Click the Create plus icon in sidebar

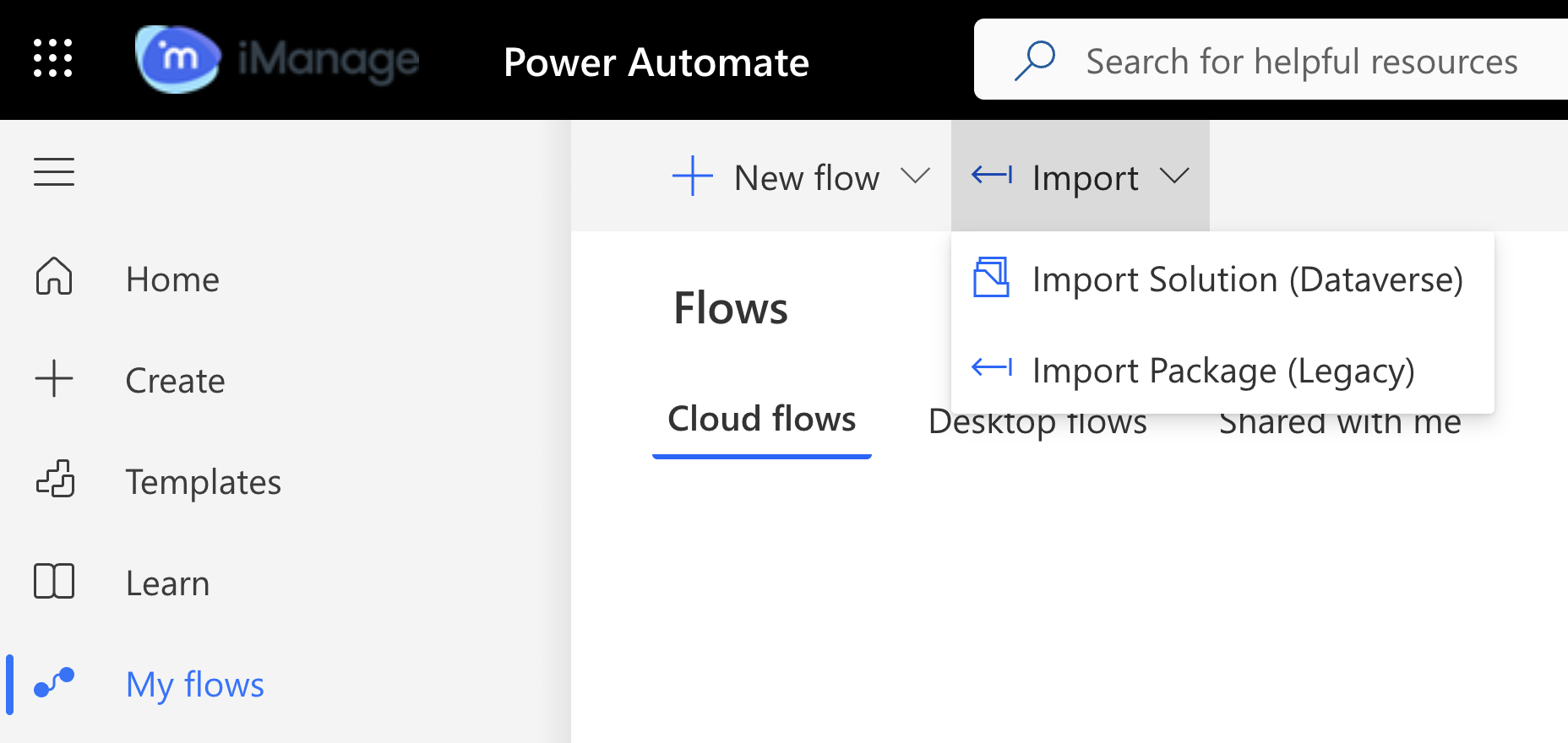(54, 378)
